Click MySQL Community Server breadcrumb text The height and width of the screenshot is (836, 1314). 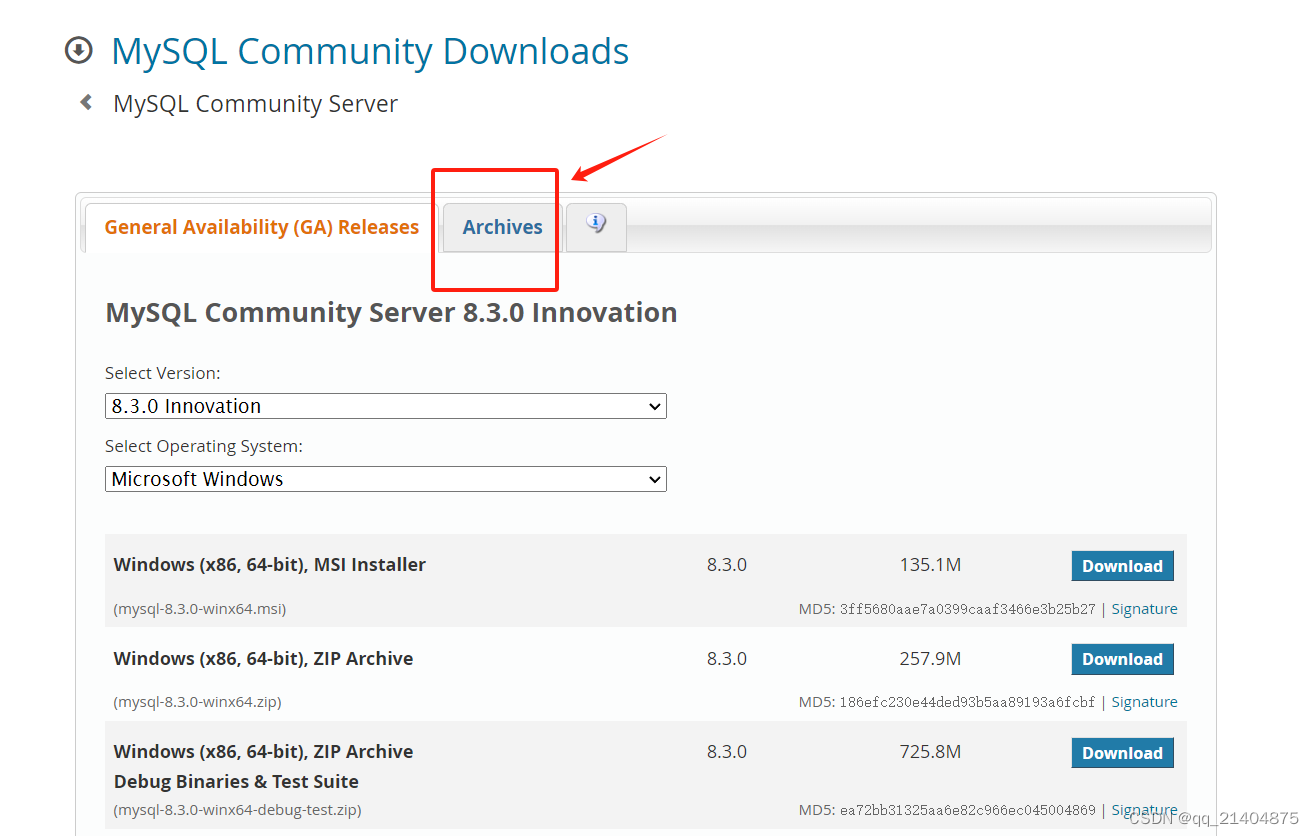pyautogui.click(x=256, y=104)
